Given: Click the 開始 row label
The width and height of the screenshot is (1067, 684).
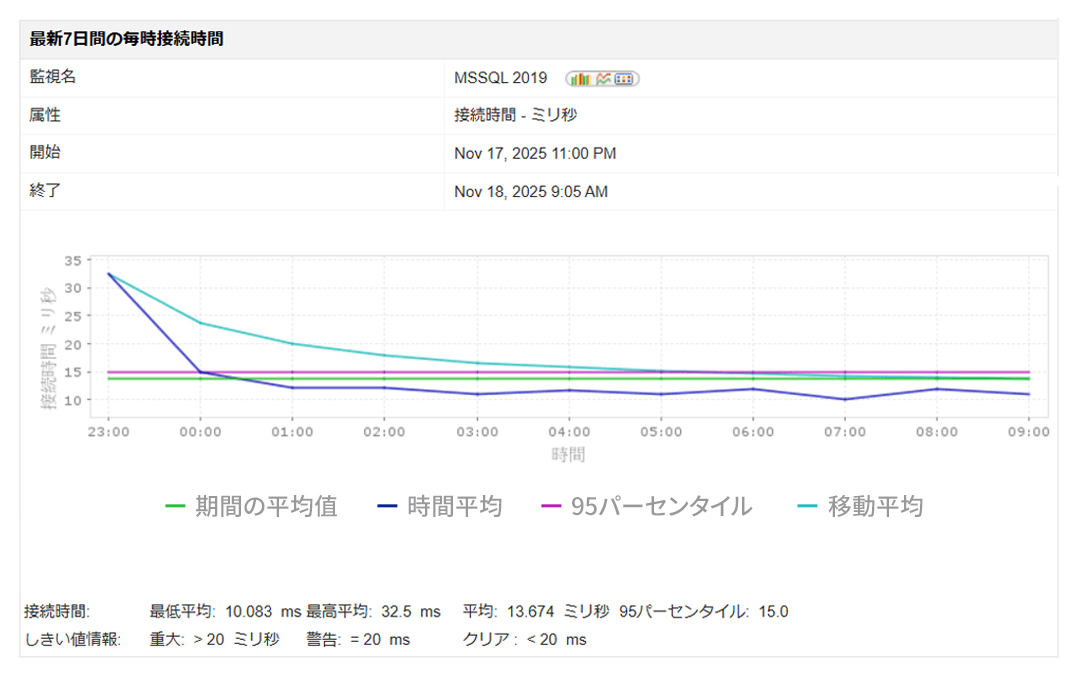Looking at the screenshot, I should [44, 152].
